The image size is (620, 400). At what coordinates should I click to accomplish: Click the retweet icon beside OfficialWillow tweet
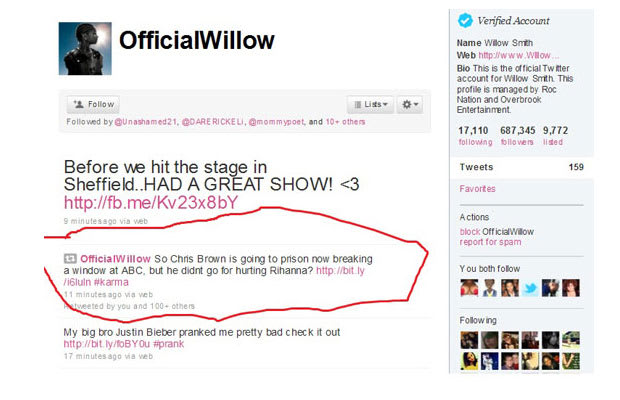[70, 259]
